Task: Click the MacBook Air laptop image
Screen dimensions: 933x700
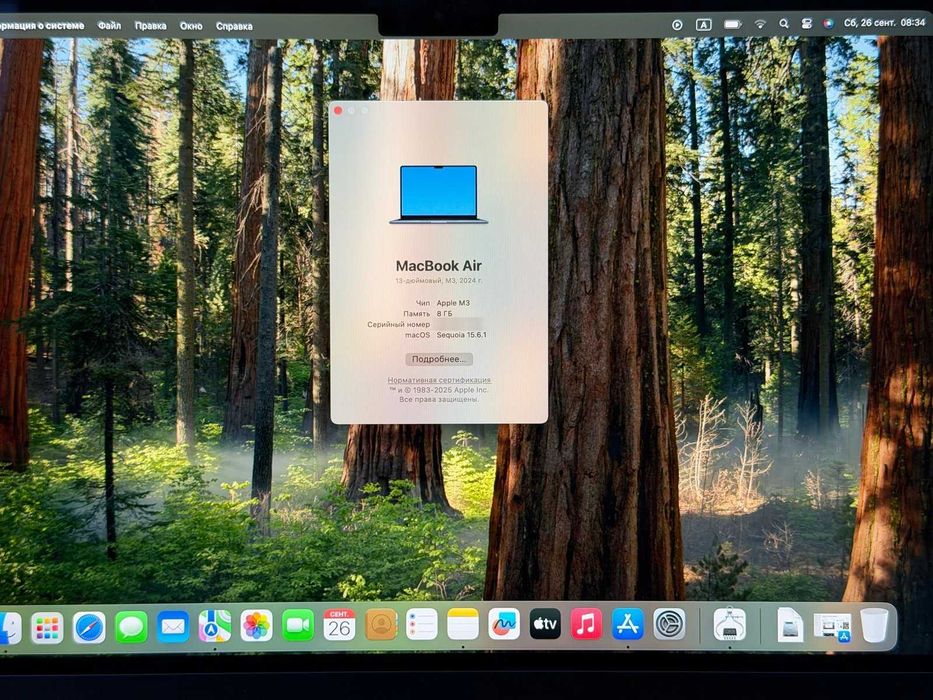Action: point(439,195)
